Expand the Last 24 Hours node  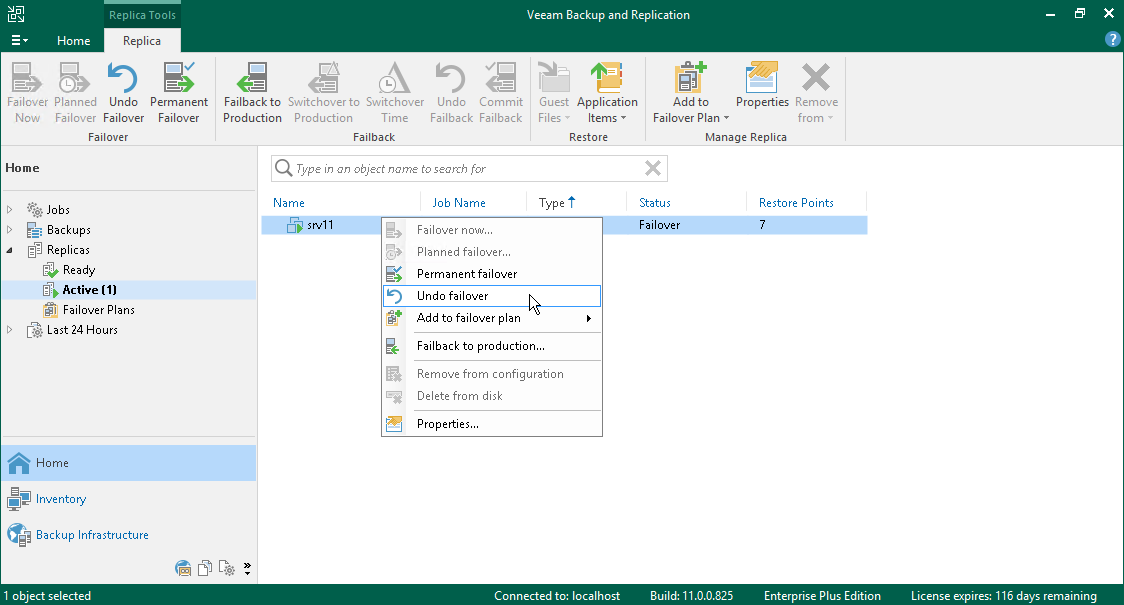tap(9, 330)
